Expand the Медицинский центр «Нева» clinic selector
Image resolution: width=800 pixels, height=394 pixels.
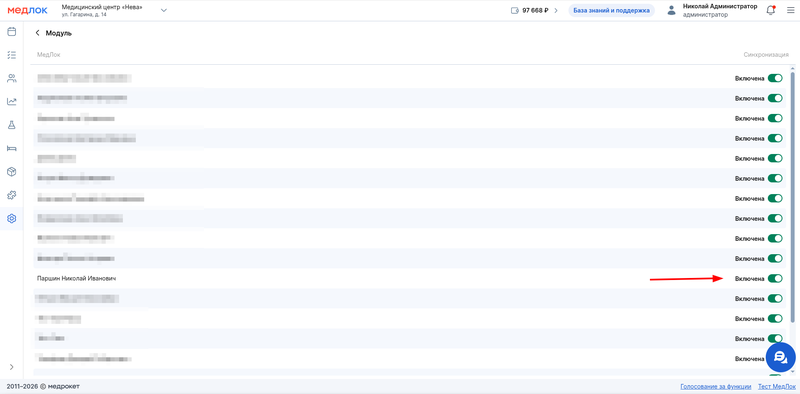(164, 11)
